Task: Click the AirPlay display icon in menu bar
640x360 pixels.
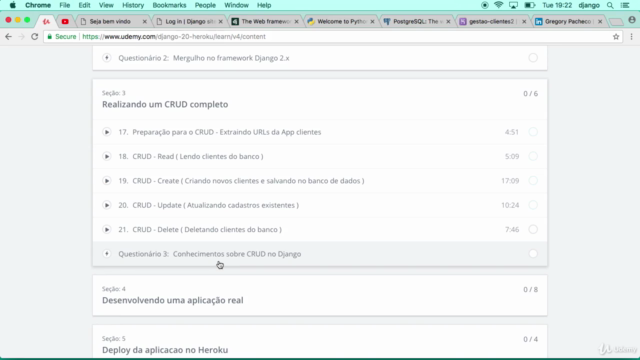Action: tap(513, 5)
